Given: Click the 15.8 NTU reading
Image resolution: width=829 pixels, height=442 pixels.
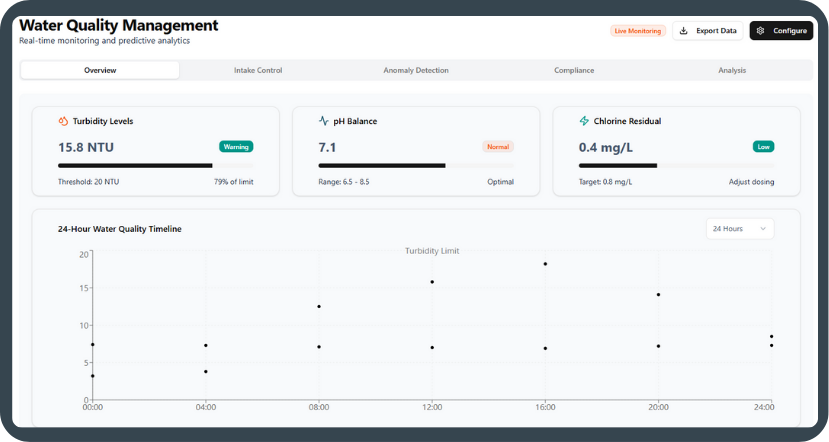Looking at the screenshot, I should pyautogui.click(x=86, y=148).
